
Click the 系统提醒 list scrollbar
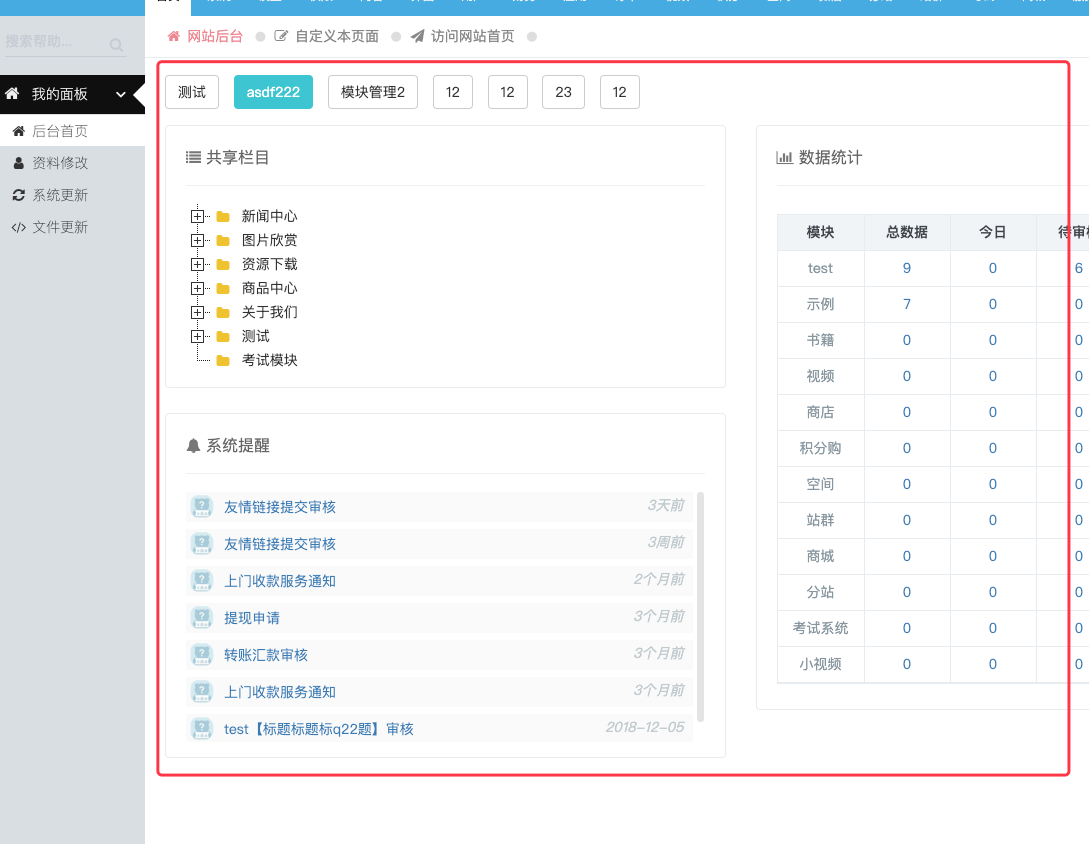click(700, 606)
